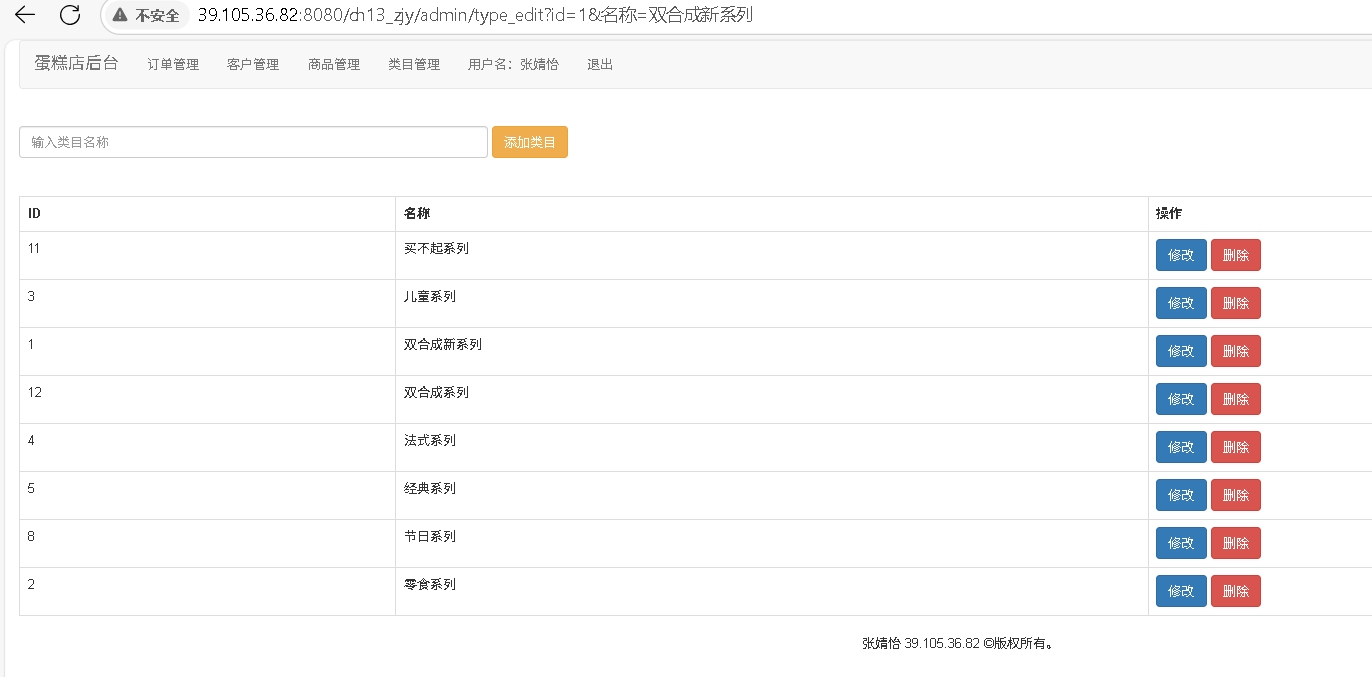
Task: Modify the 法式系列 category
Action: (x=1180, y=447)
